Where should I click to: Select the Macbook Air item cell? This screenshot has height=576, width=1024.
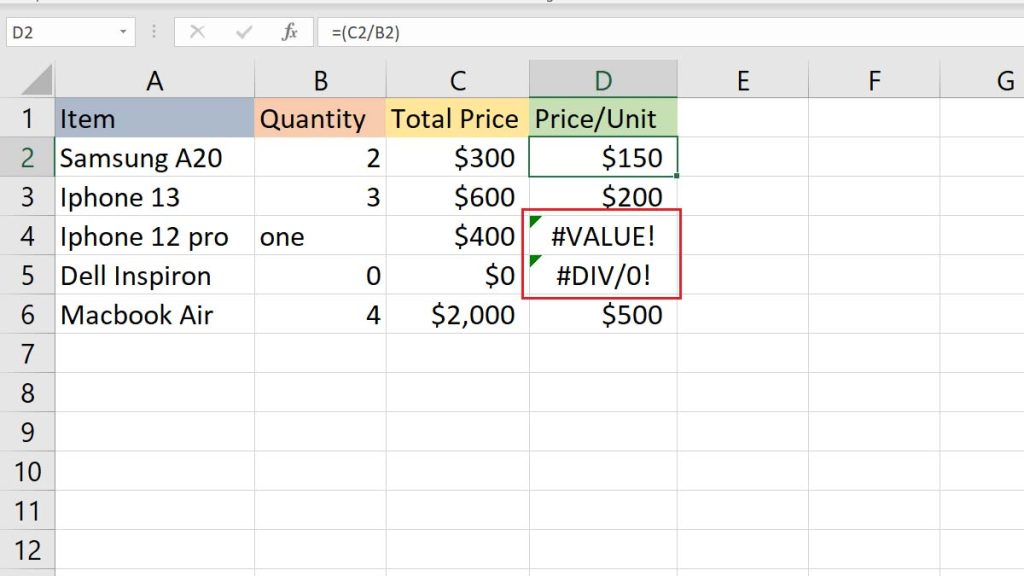tap(155, 314)
